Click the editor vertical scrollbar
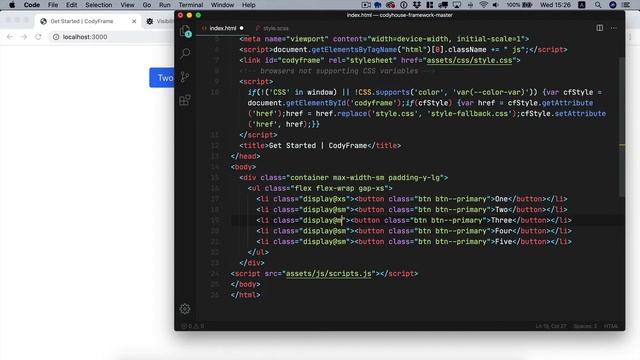This screenshot has height=360, width=640. (622, 127)
